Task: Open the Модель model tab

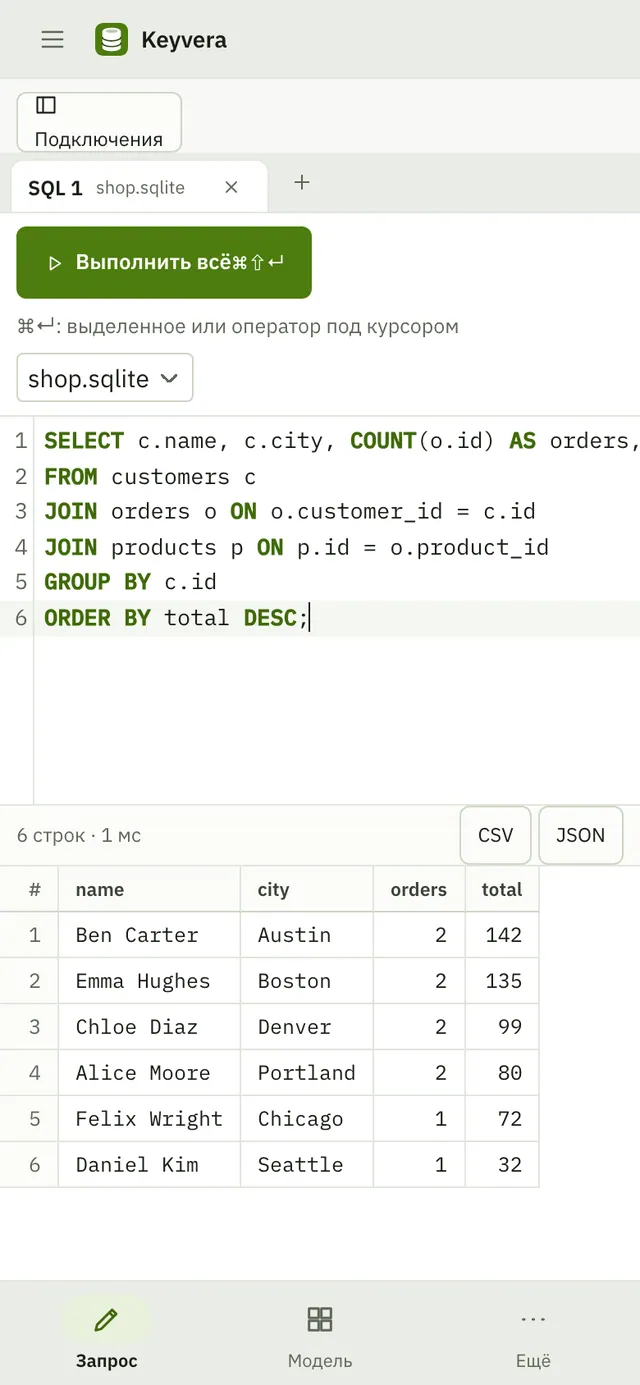Action: click(320, 1335)
